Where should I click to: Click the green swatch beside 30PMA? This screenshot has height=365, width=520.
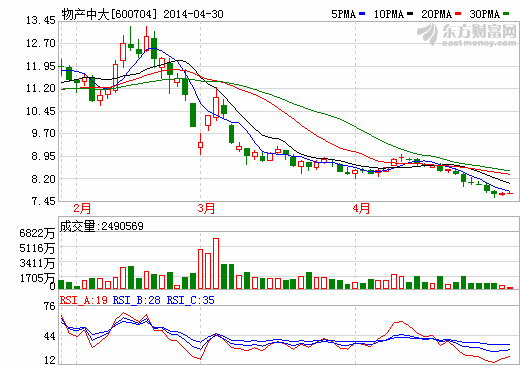pyautogui.click(x=506, y=14)
